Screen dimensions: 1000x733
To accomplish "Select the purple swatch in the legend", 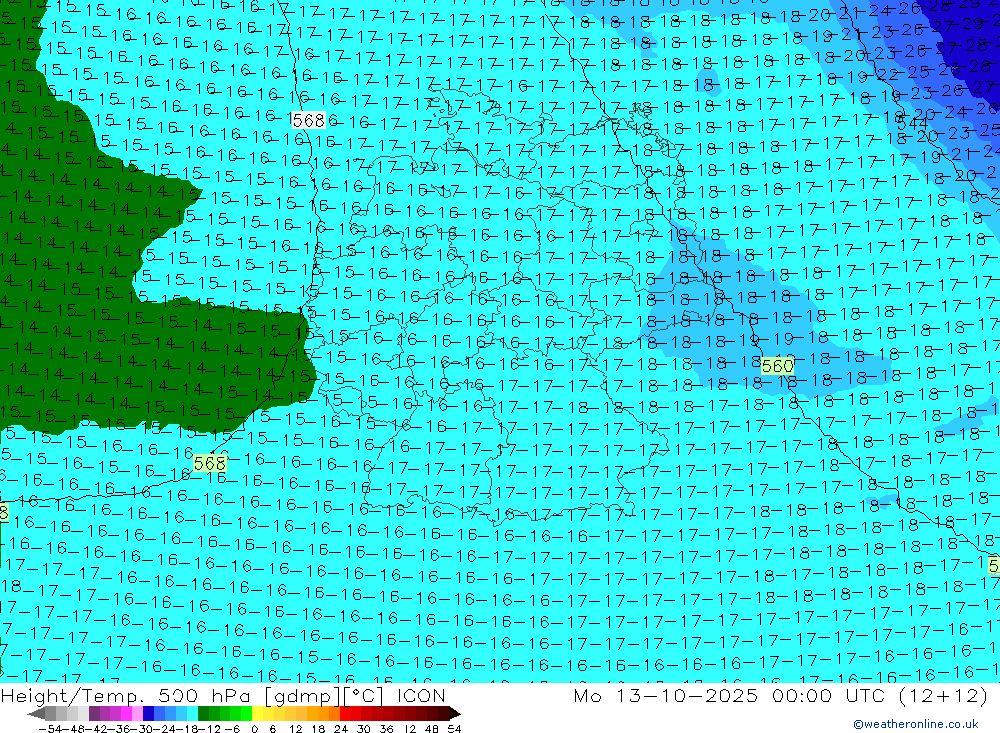I will coord(105,714).
